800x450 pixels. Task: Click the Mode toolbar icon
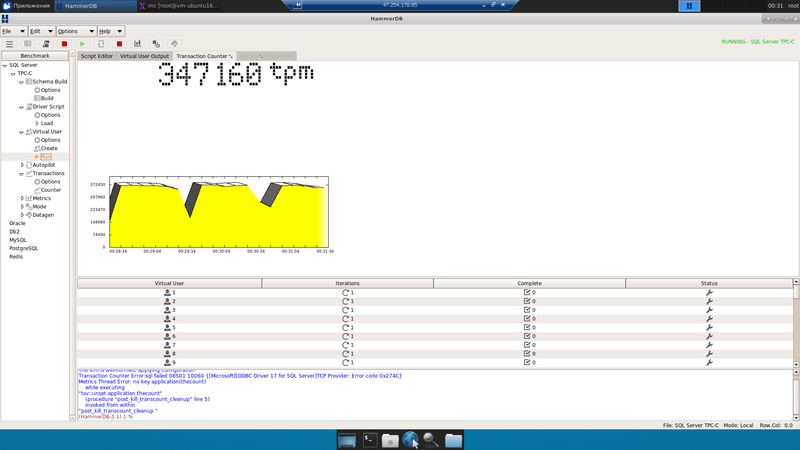pyautogui.click(x=156, y=44)
